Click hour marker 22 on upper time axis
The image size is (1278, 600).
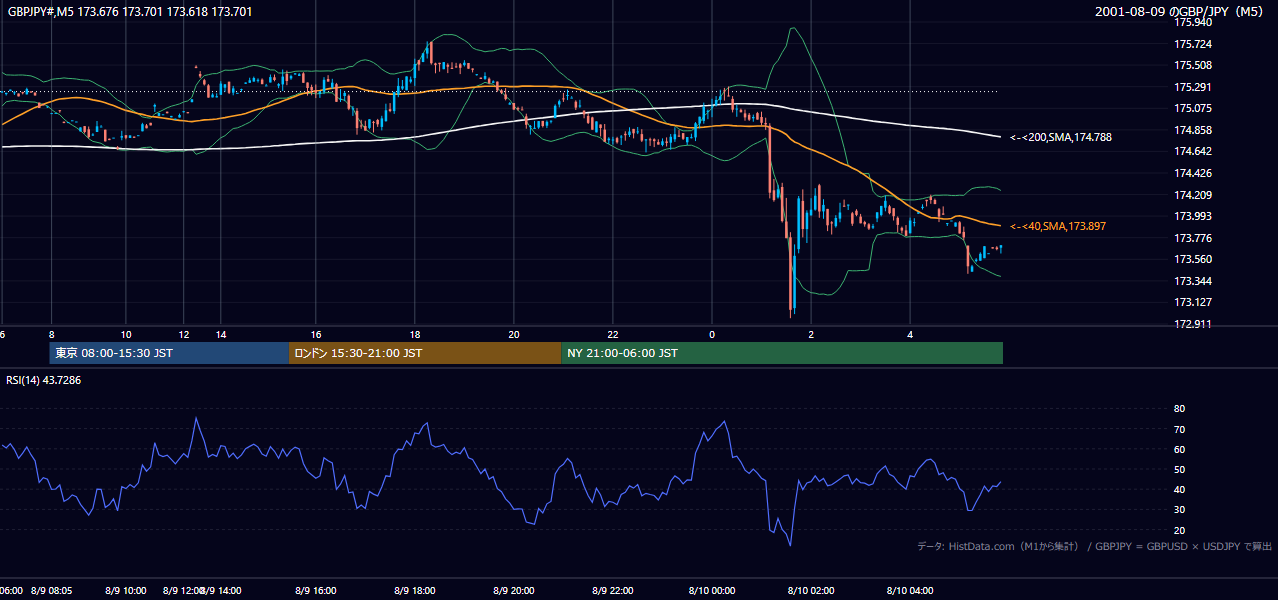613,334
